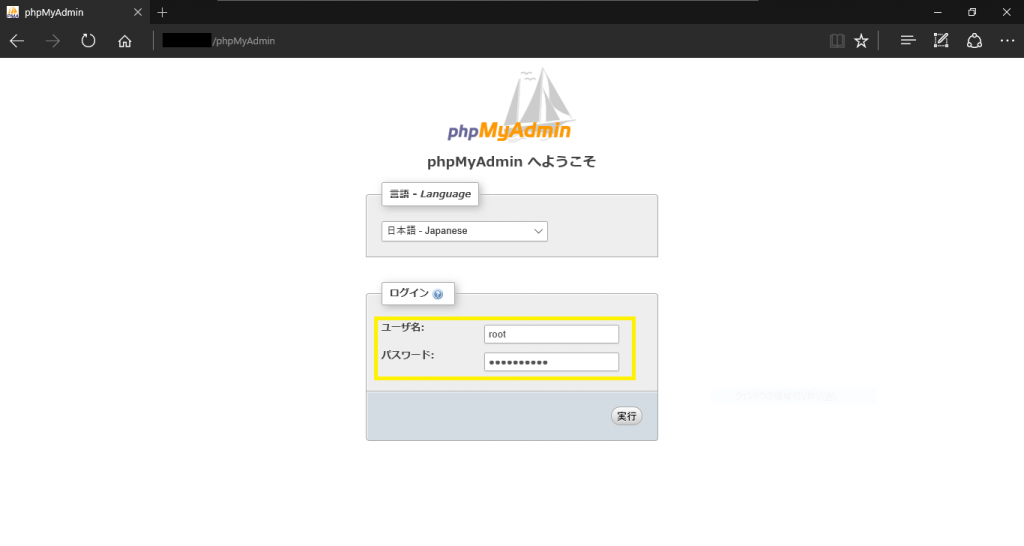Viewport: 1024px width, 546px height.
Task: Click the browser Back arrow
Action: click(x=17, y=40)
